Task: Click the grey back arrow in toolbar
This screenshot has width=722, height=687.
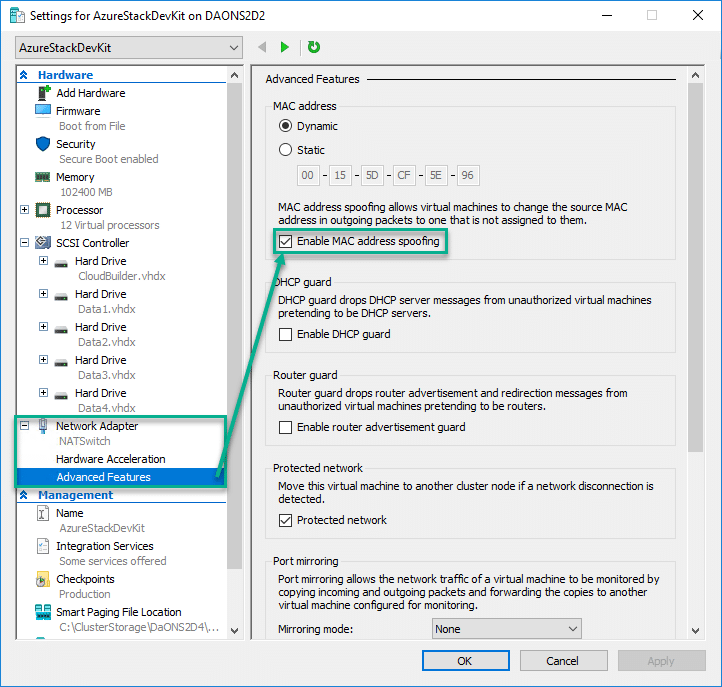Action: click(x=262, y=47)
